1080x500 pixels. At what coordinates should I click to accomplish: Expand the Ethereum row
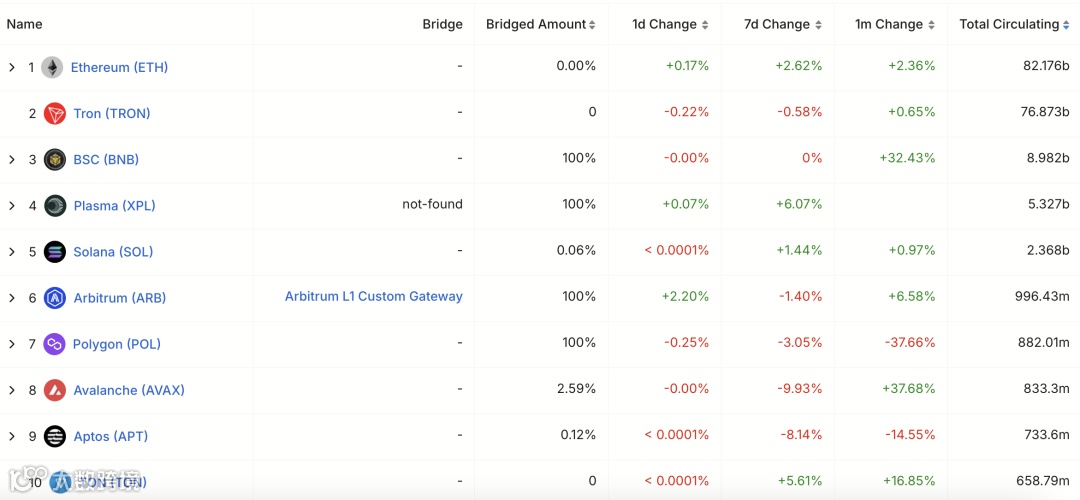point(12,68)
